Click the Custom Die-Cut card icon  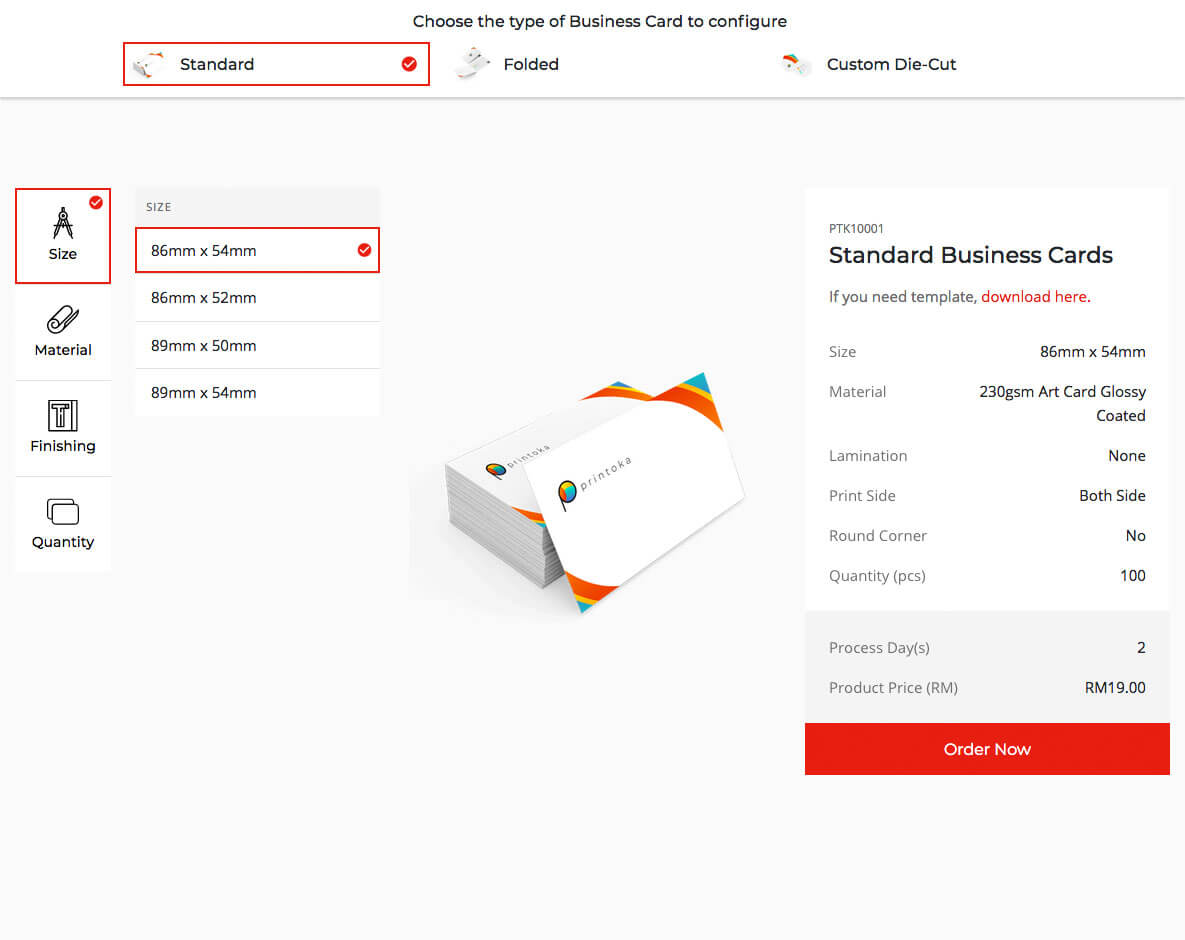[793, 63]
